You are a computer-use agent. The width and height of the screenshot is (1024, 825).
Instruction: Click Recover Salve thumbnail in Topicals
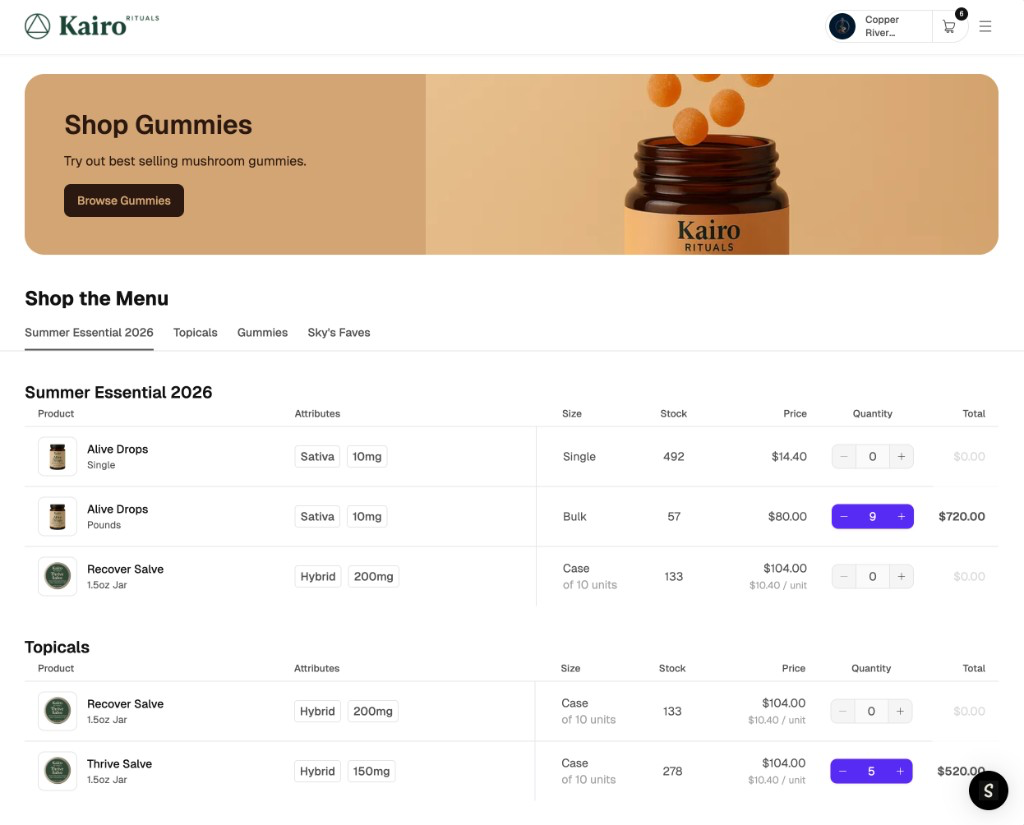[x=57, y=711]
